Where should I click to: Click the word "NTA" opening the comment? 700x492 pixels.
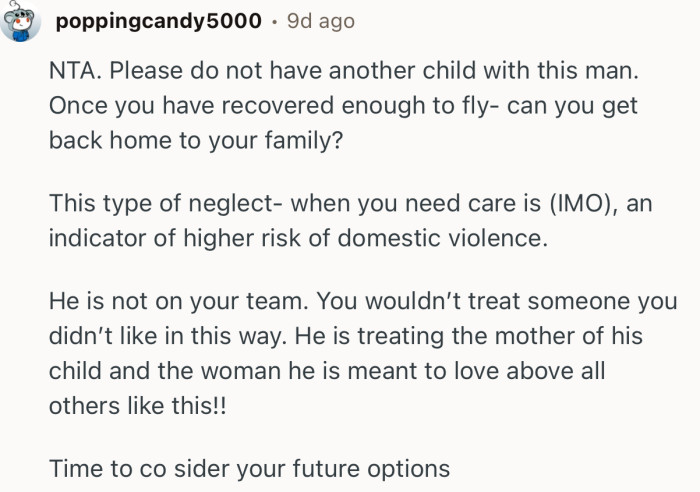click(x=72, y=73)
